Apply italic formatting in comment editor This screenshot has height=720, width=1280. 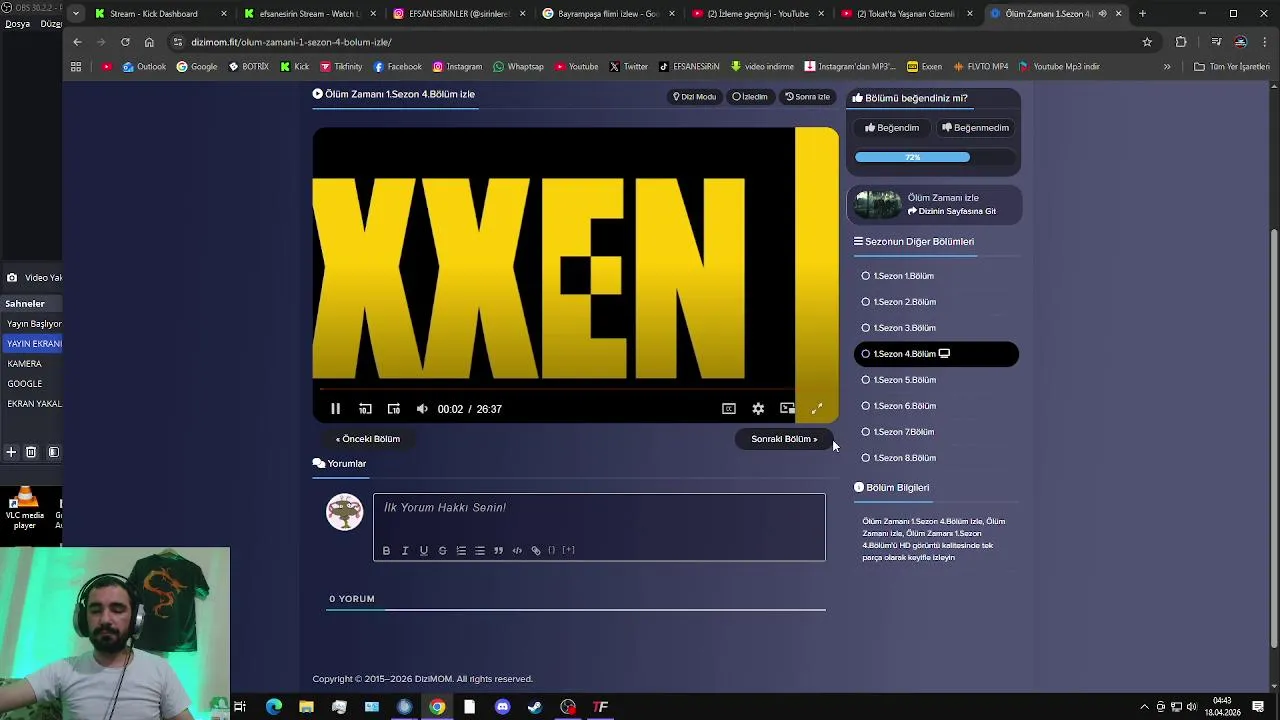coord(405,551)
